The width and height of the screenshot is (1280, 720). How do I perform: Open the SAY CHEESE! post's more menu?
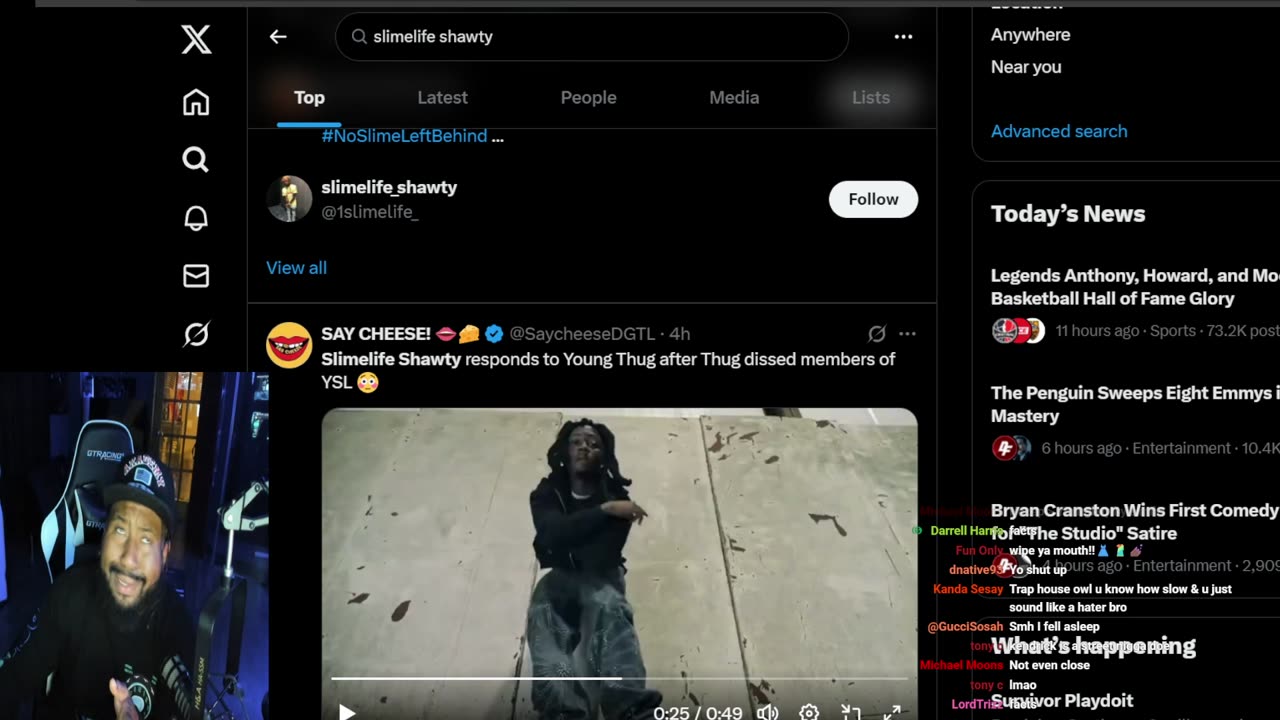[907, 334]
